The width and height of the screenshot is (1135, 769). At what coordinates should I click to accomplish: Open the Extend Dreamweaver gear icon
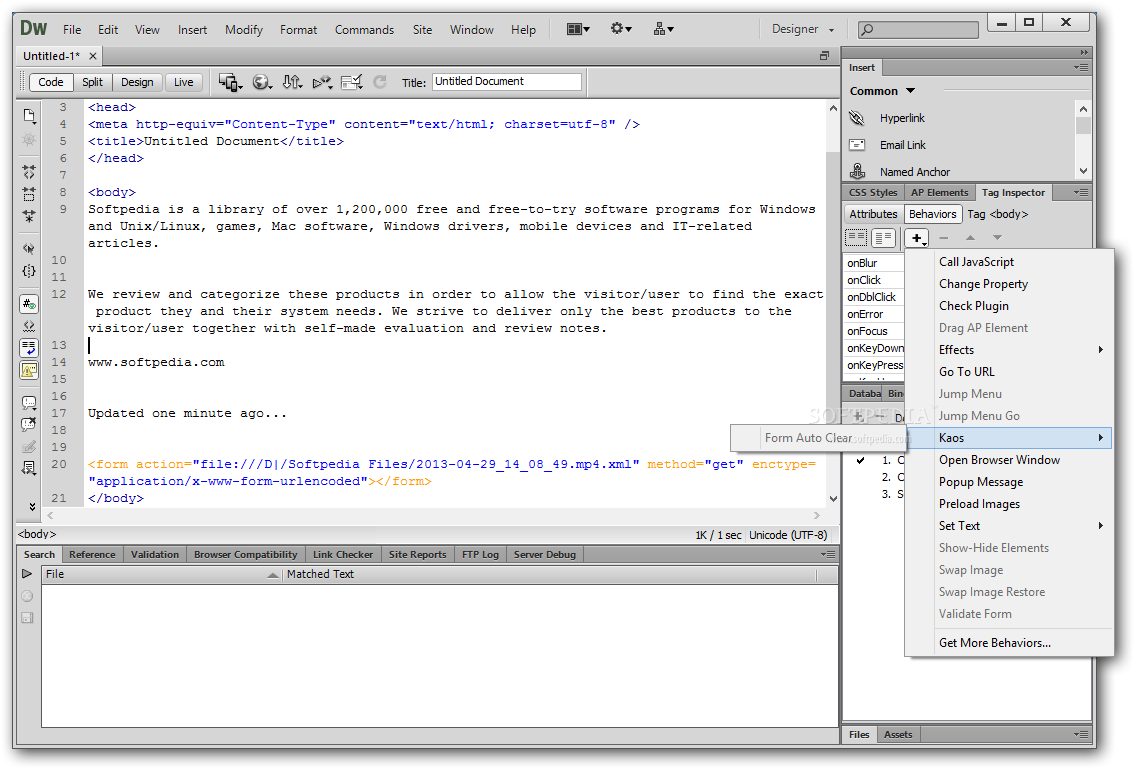(x=620, y=29)
